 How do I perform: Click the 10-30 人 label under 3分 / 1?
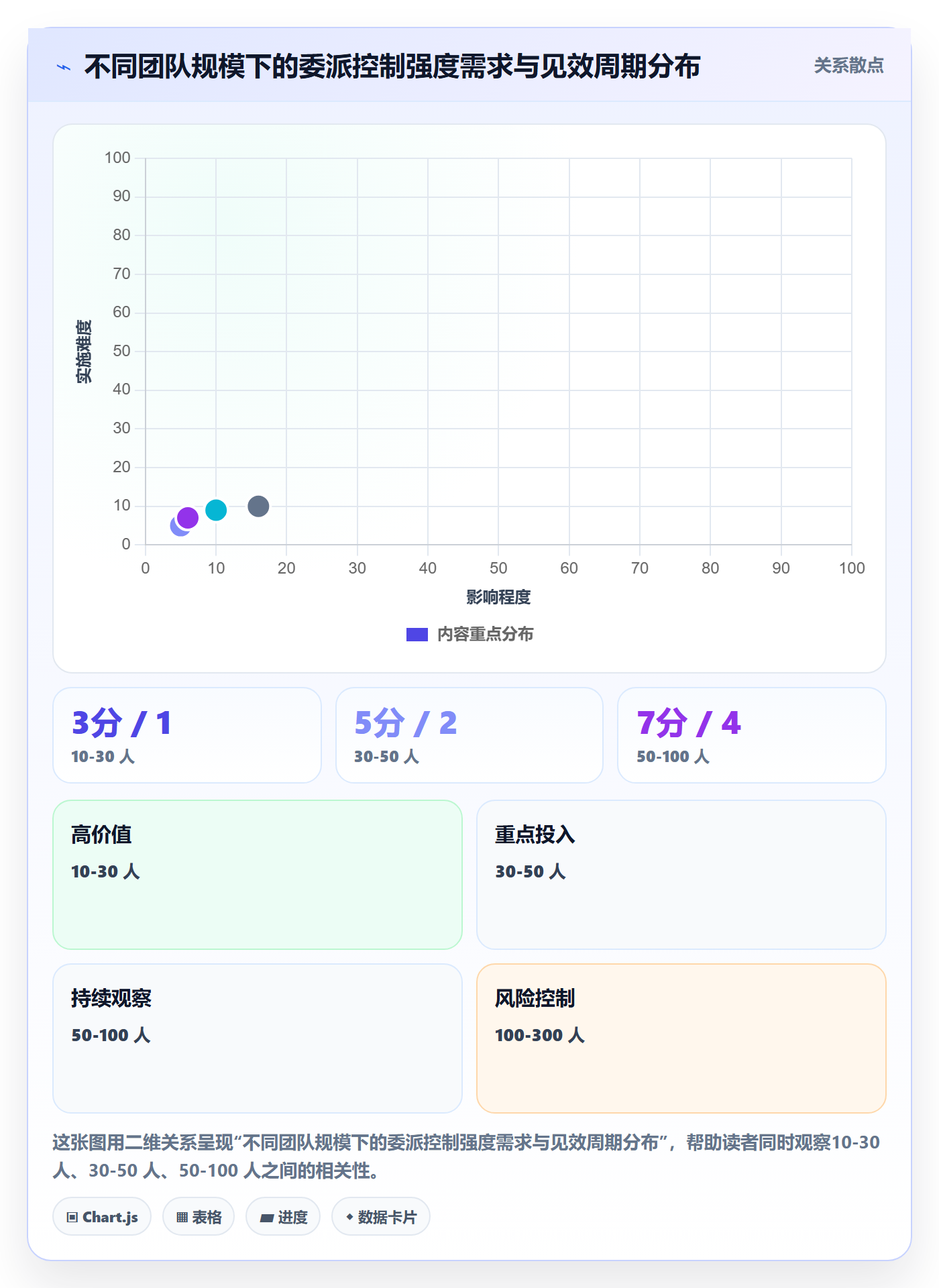click(103, 757)
